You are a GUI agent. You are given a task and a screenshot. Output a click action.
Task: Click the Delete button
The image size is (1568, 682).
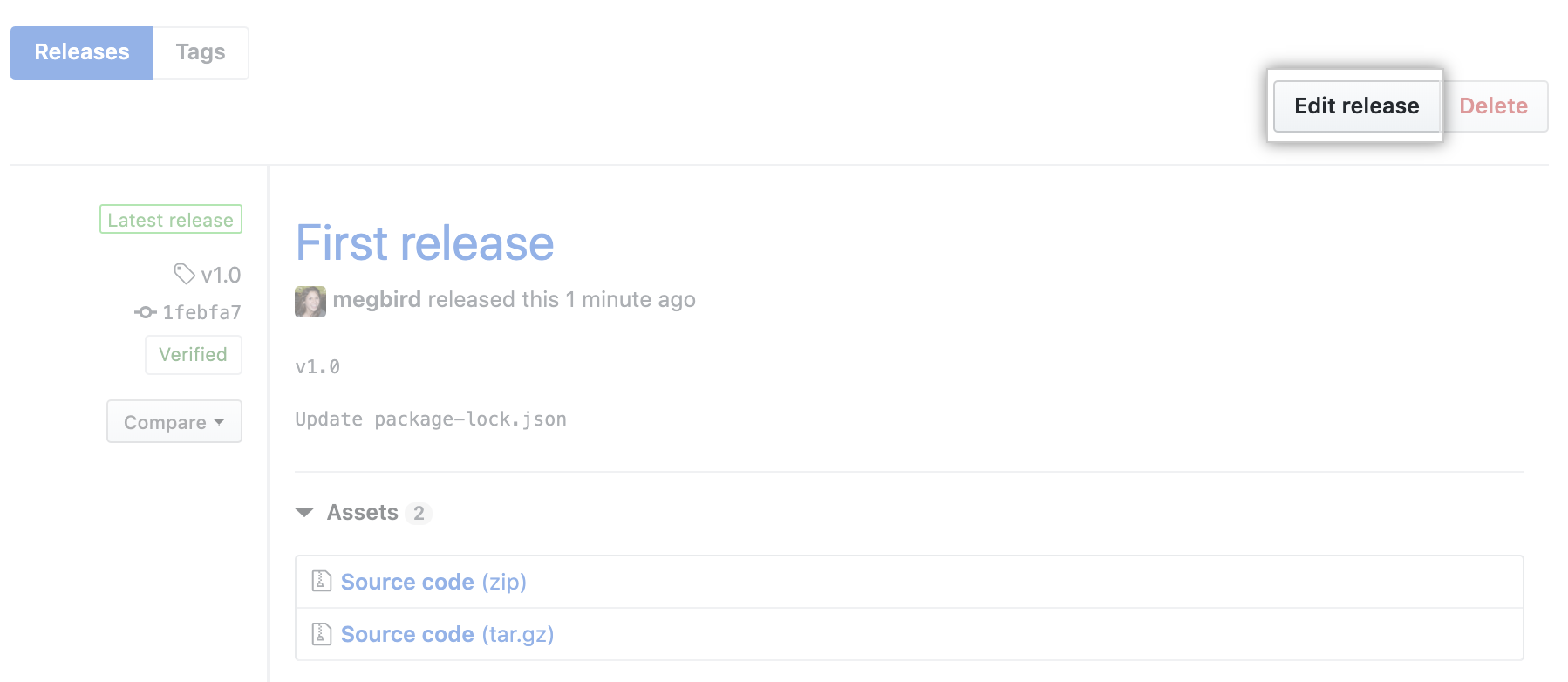pyautogui.click(x=1494, y=106)
